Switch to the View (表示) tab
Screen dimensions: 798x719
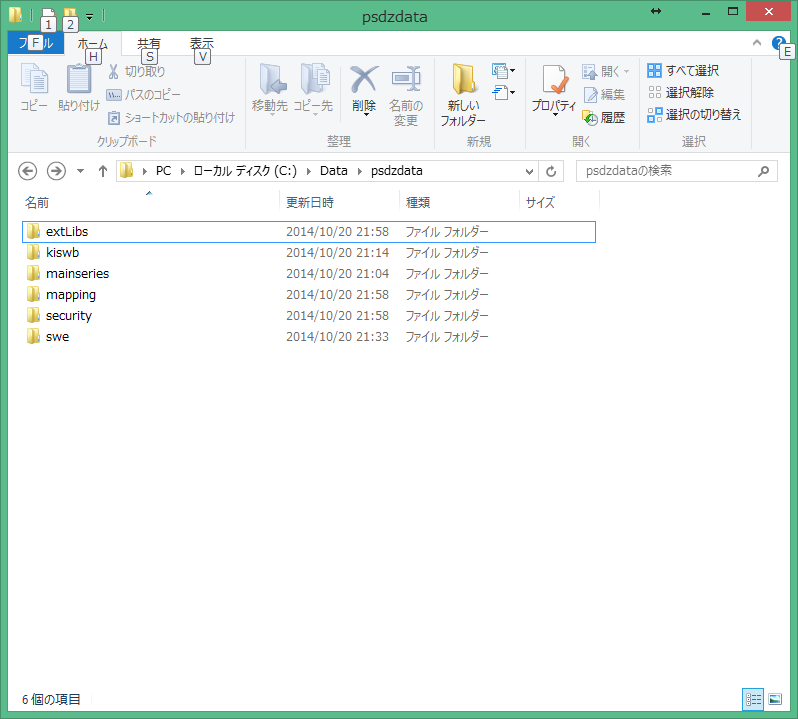point(202,43)
